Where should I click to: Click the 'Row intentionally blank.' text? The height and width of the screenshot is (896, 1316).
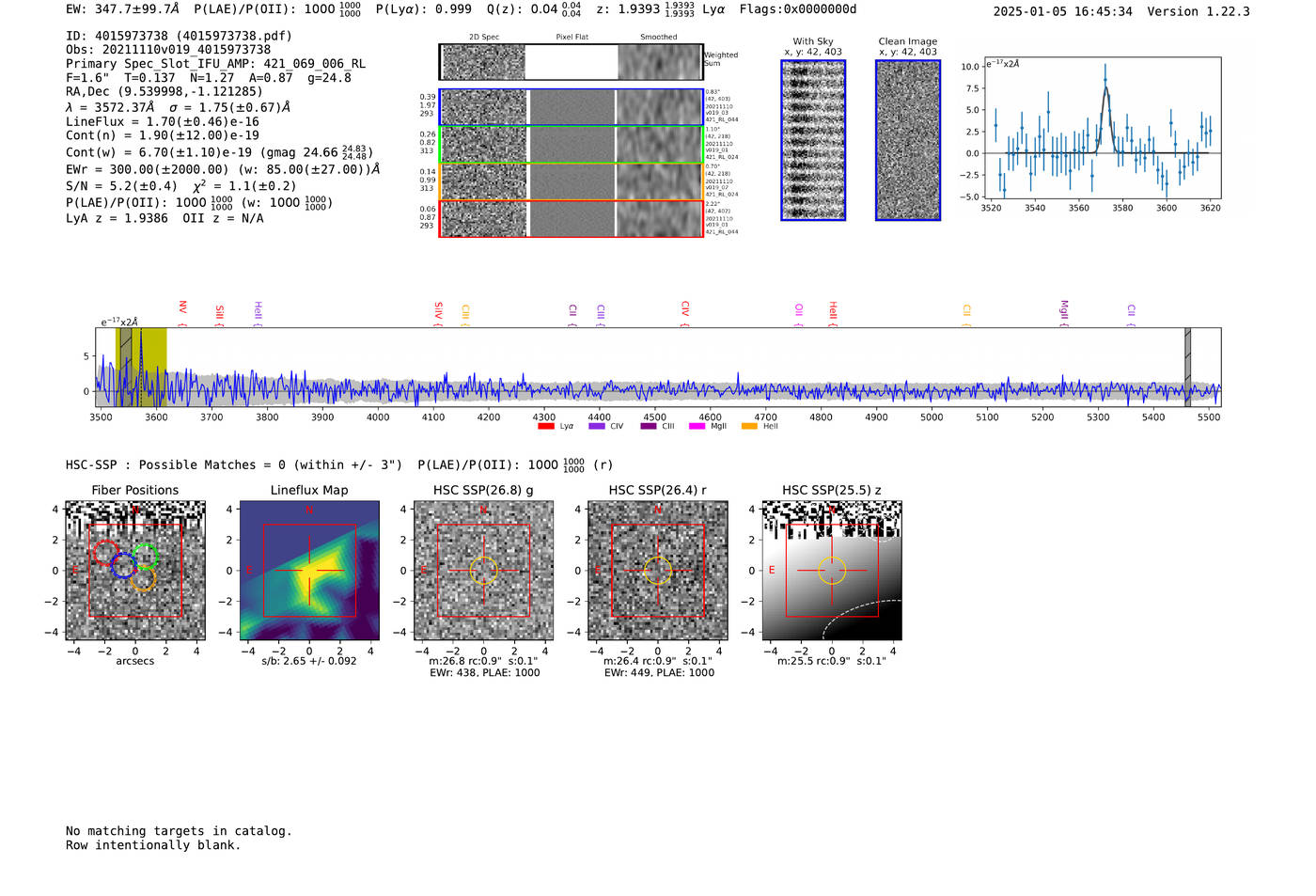[153, 845]
